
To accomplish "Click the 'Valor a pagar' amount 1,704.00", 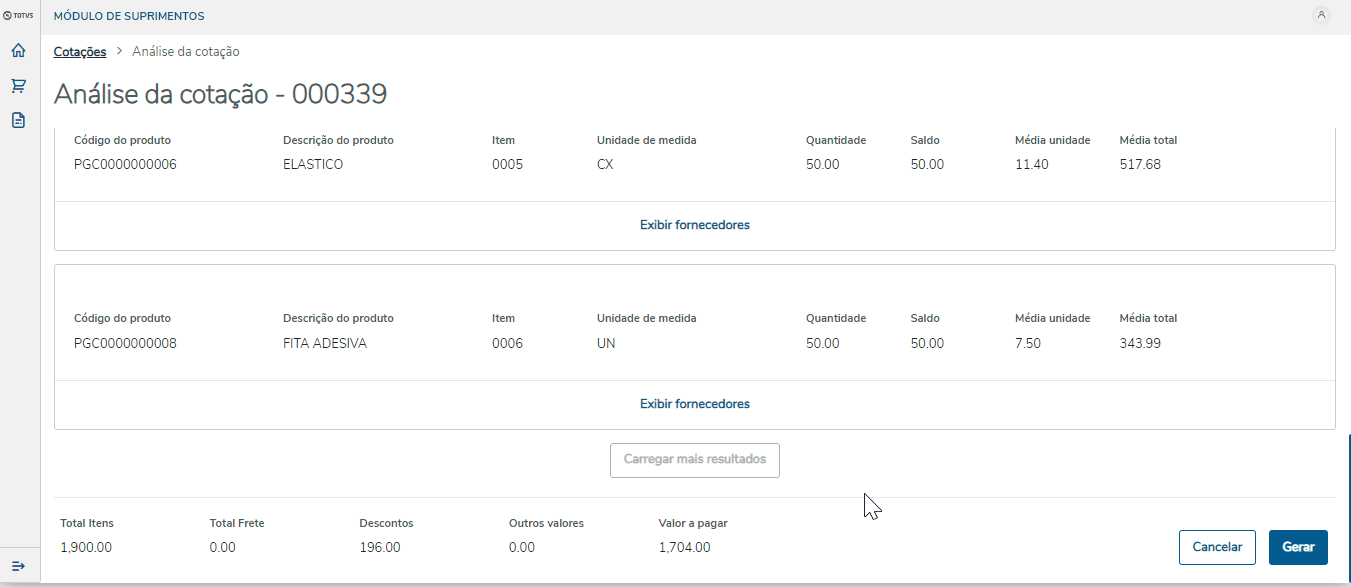I will click(684, 547).
